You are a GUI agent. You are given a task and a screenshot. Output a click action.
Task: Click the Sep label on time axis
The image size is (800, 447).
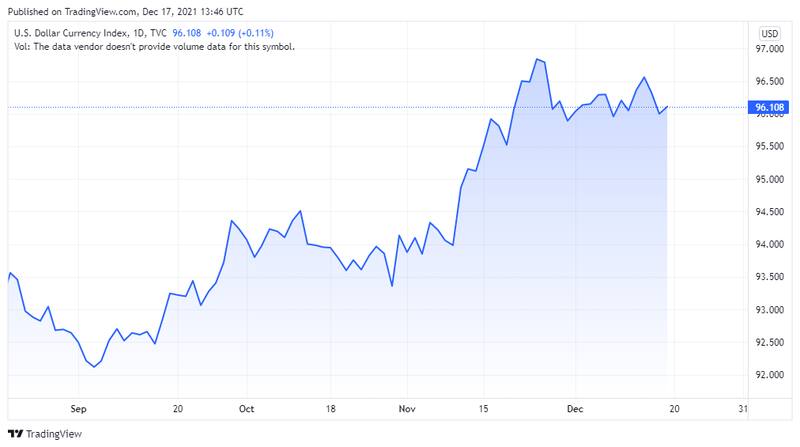point(81,409)
